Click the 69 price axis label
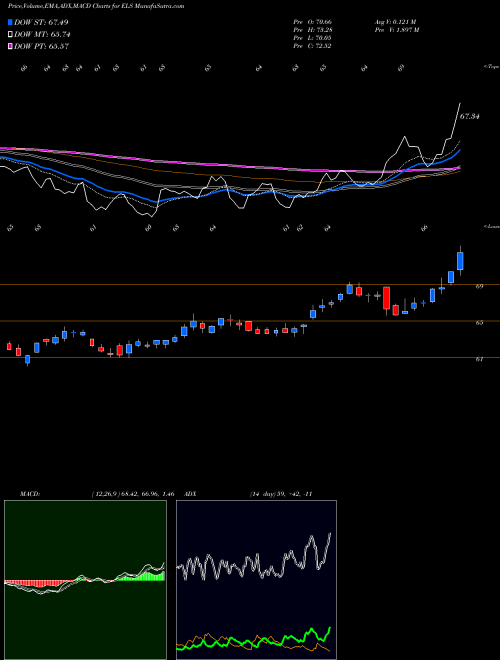This screenshot has width=500, height=660. tap(479, 286)
